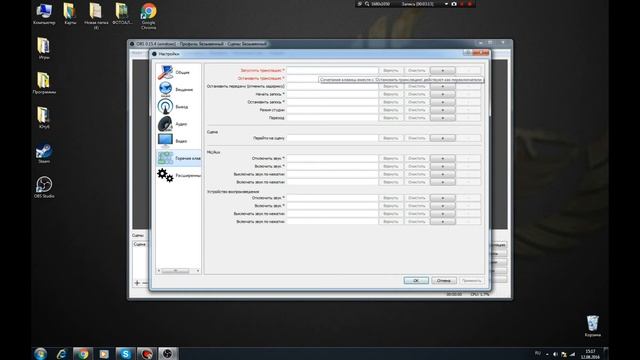Focus the Перейти на сцену hotkey field
Image resolution: width=640 pixels, height=360 pixels.
[332, 138]
